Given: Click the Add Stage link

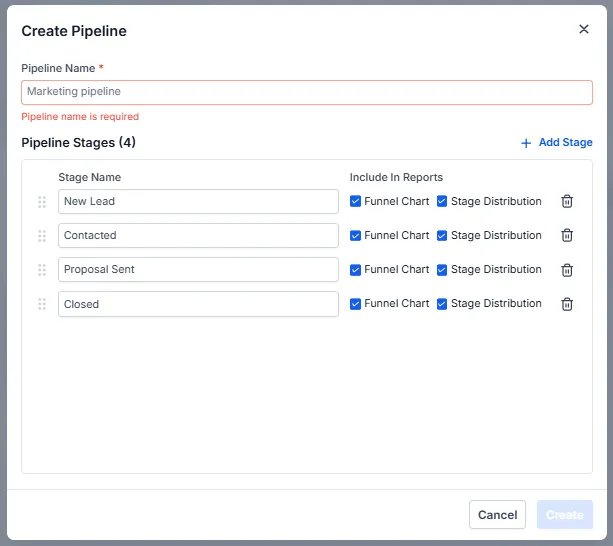Looking at the screenshot, I should 557,143.
